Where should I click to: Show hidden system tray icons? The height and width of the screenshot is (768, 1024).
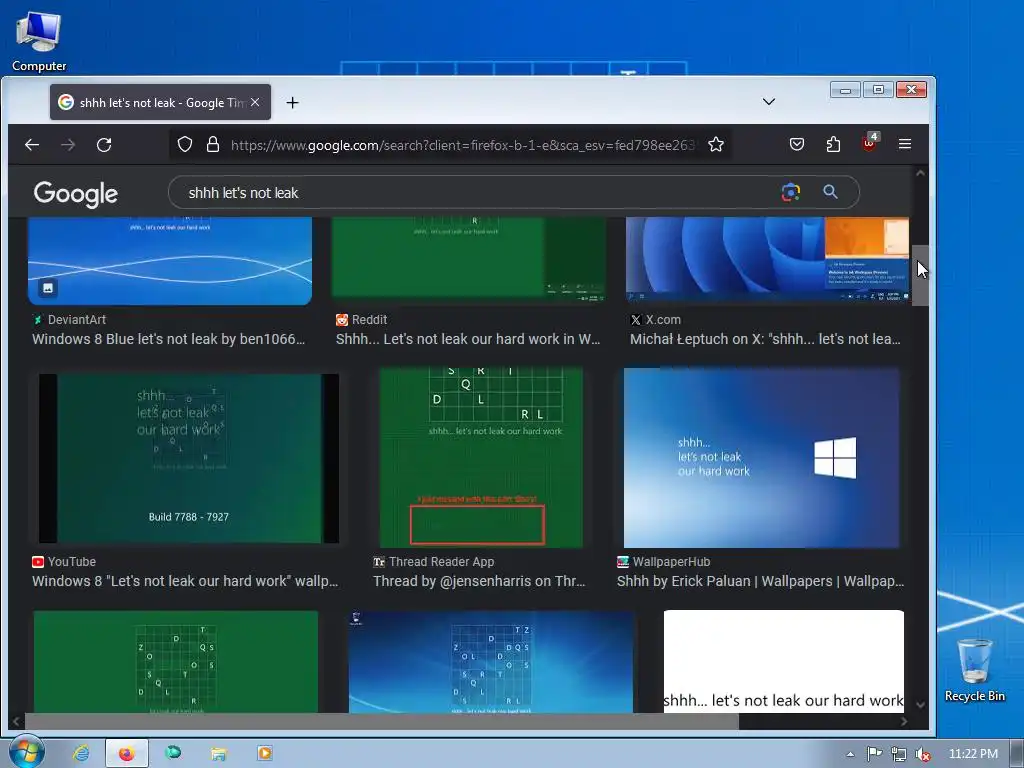(x=850, y=754)
